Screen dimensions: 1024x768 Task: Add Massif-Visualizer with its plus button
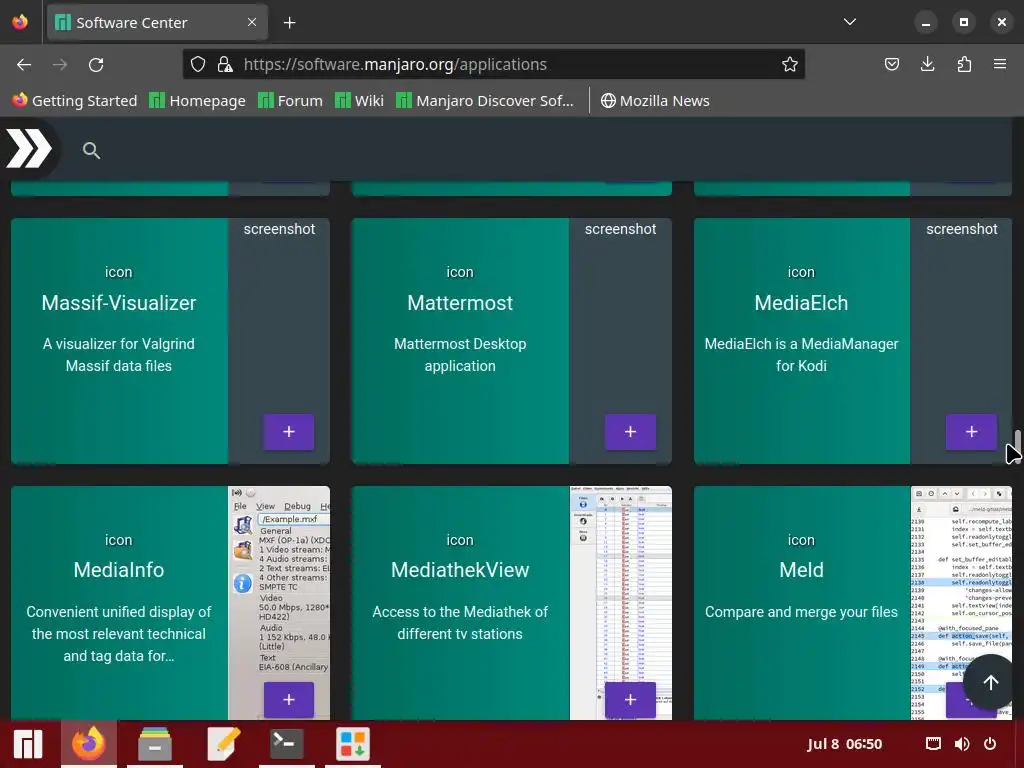[289, 432]
